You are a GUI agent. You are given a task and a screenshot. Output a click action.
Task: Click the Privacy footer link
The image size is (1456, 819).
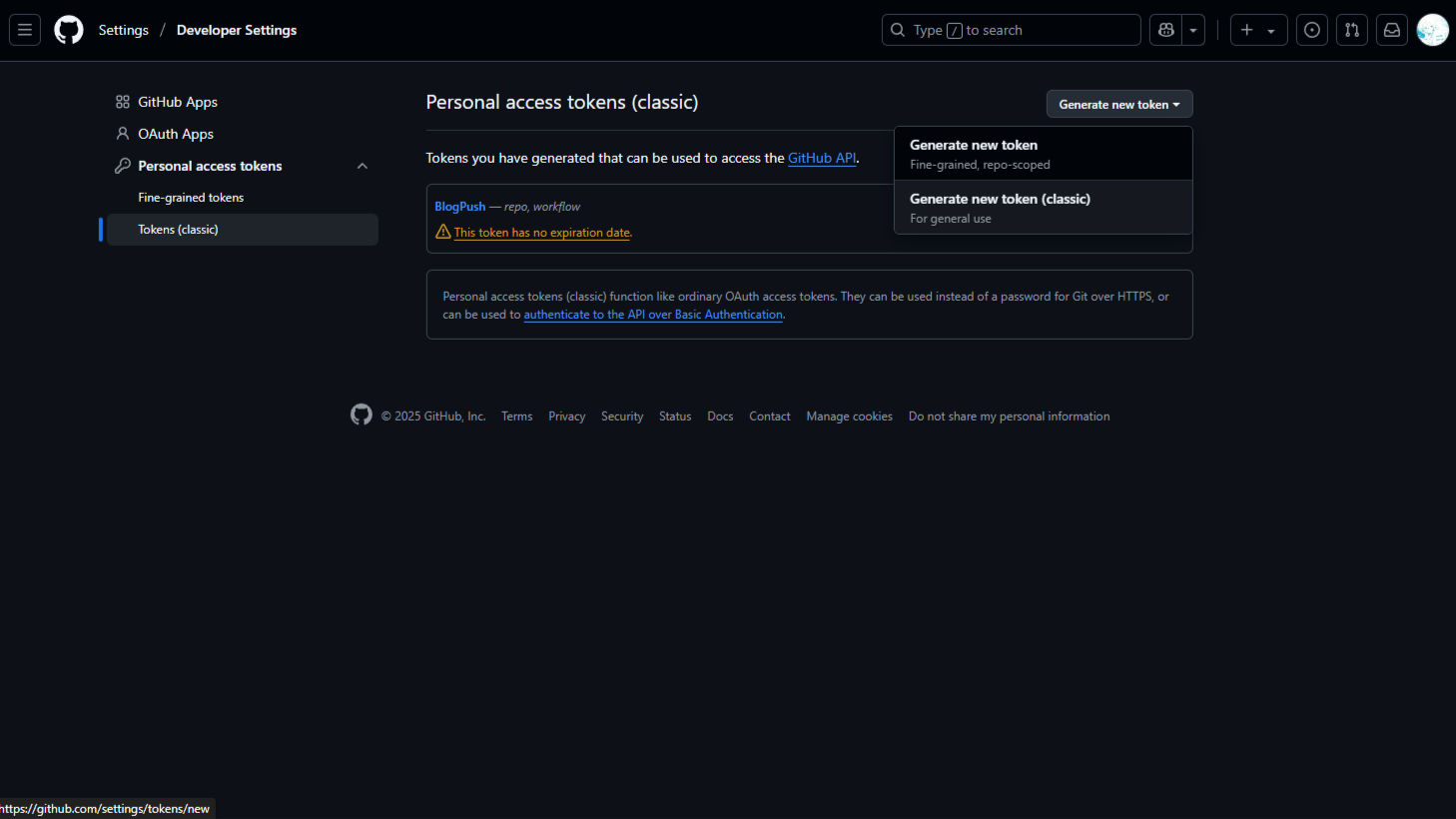pyautogui.click(x=567, y=416)
